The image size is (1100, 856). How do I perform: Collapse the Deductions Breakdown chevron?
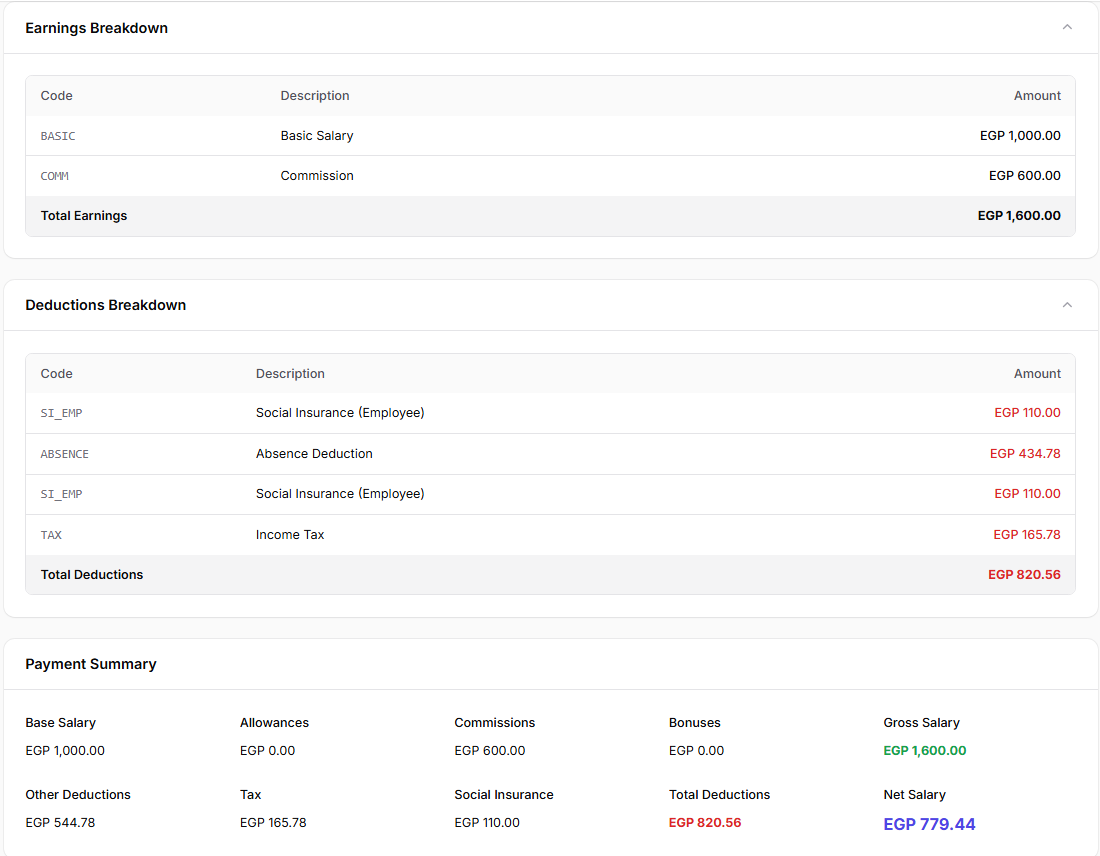1067,305
